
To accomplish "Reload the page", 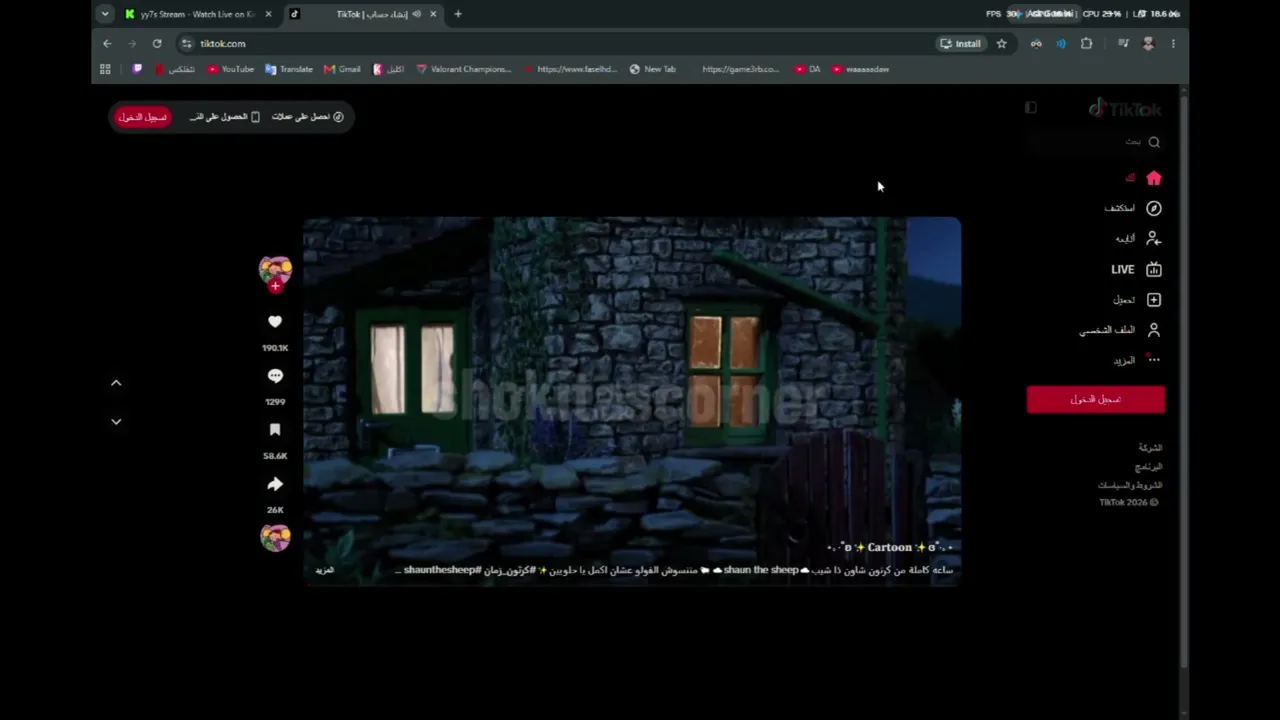I will coord(157,44).
